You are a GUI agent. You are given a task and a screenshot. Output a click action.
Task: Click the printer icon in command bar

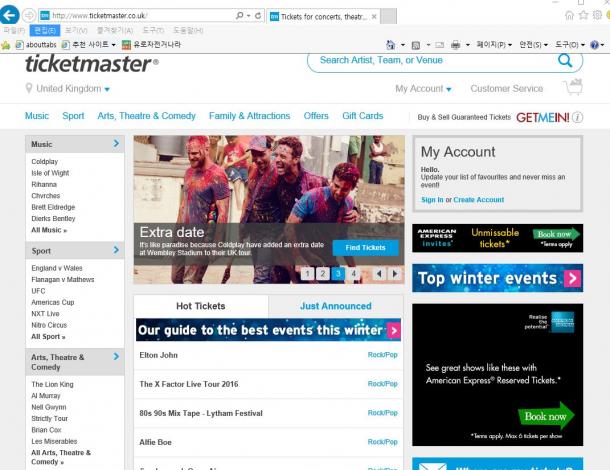point(456,45)
